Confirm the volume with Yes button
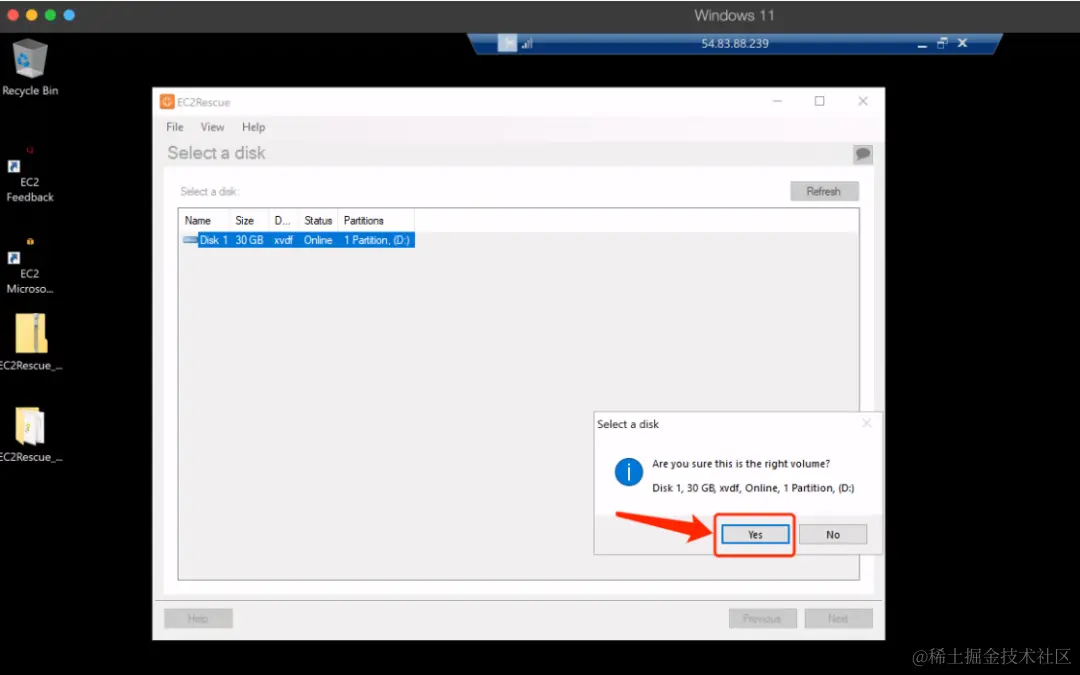The image size is (1080, 675). 755,534
